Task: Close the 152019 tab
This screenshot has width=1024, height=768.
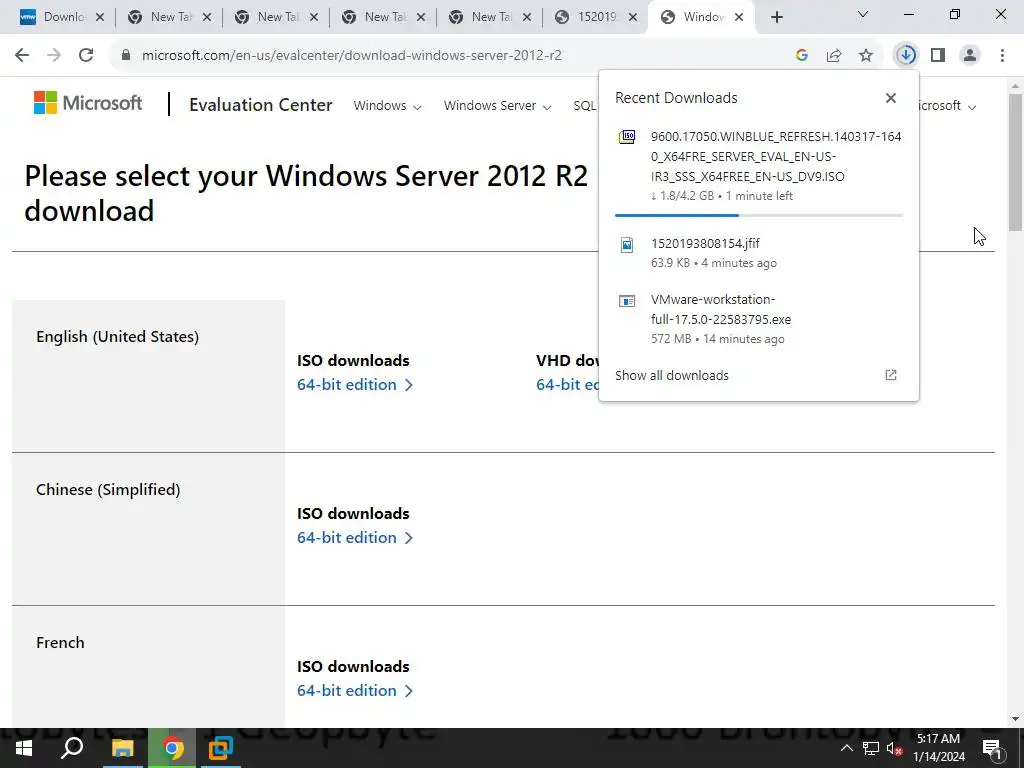Action: (632, 18)
